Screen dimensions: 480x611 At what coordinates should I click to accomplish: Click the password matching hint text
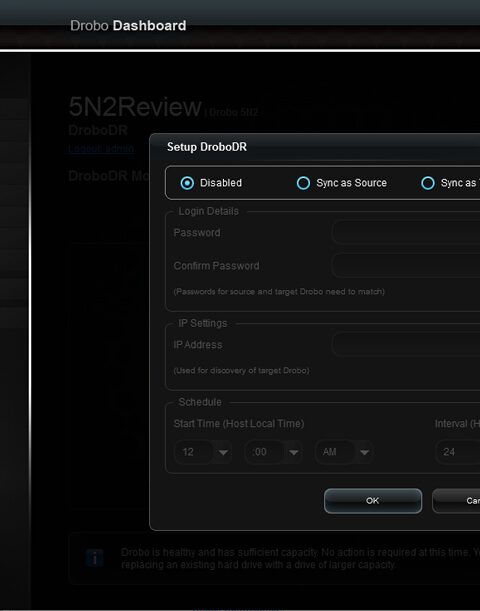click(x=279, y=291)
